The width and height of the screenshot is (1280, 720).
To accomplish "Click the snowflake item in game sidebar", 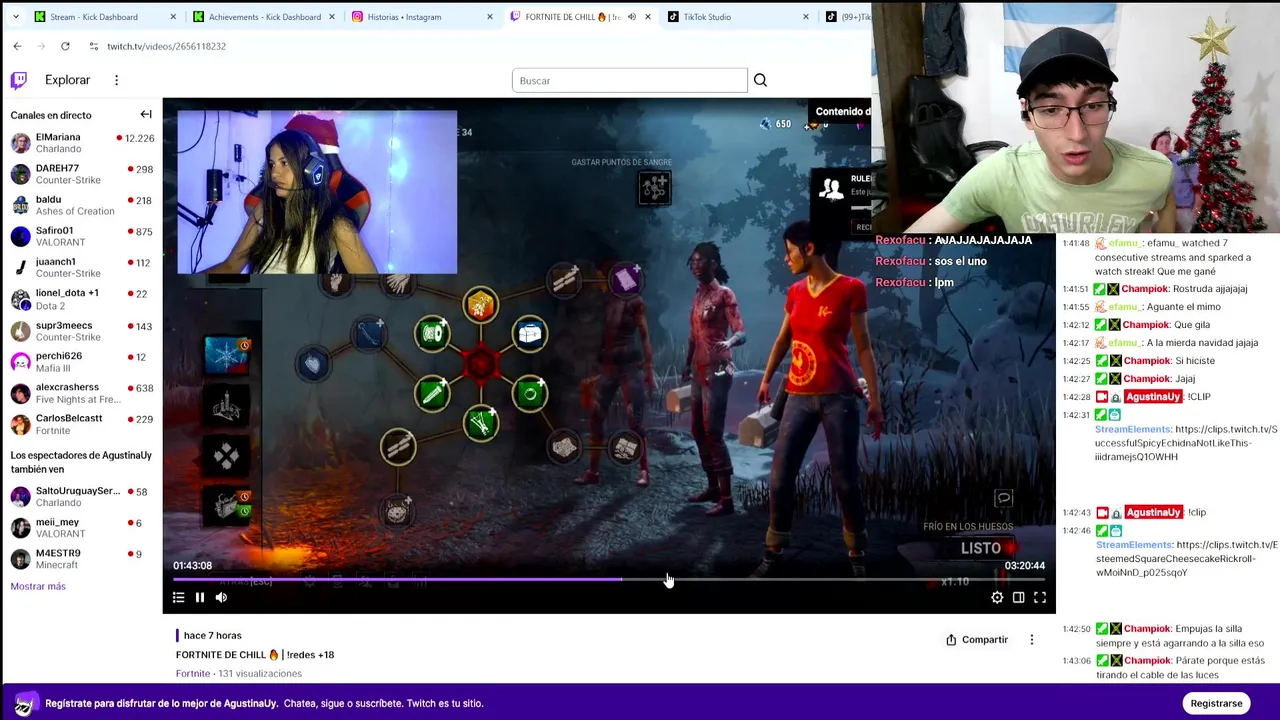I will pos(227,355).
